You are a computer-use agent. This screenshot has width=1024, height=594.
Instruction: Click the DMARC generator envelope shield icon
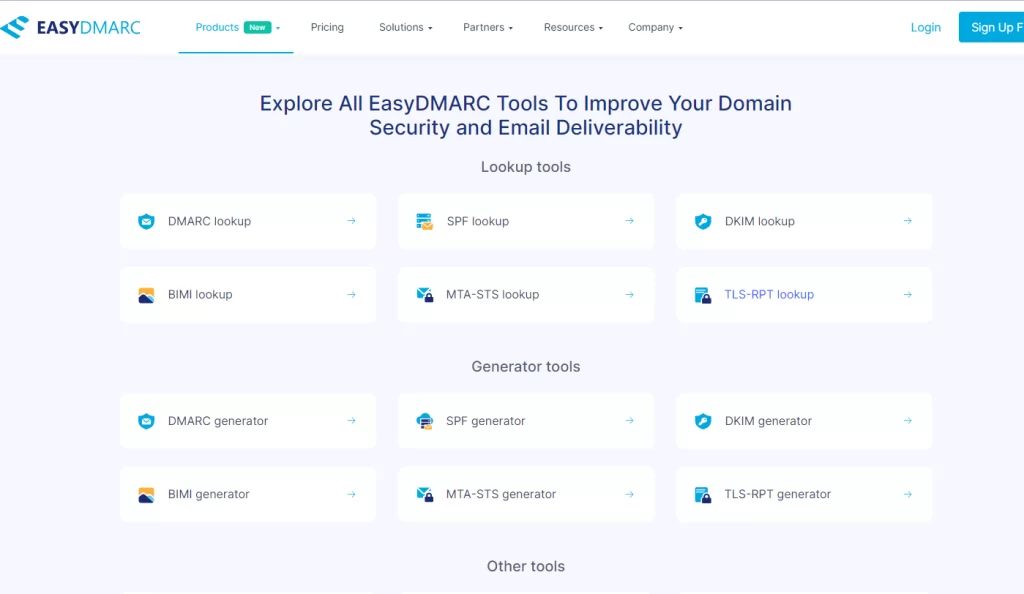tap(146, 421)
